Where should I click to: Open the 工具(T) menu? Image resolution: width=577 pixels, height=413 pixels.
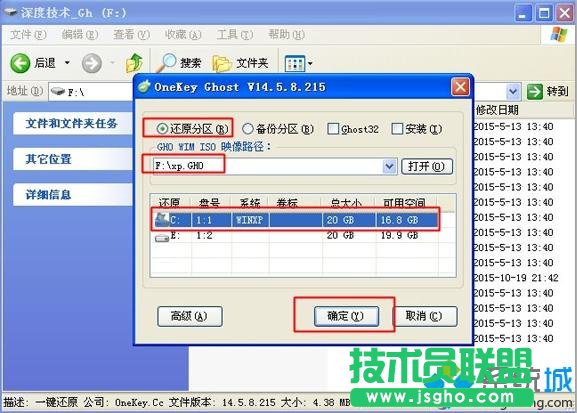click(235, 35)
